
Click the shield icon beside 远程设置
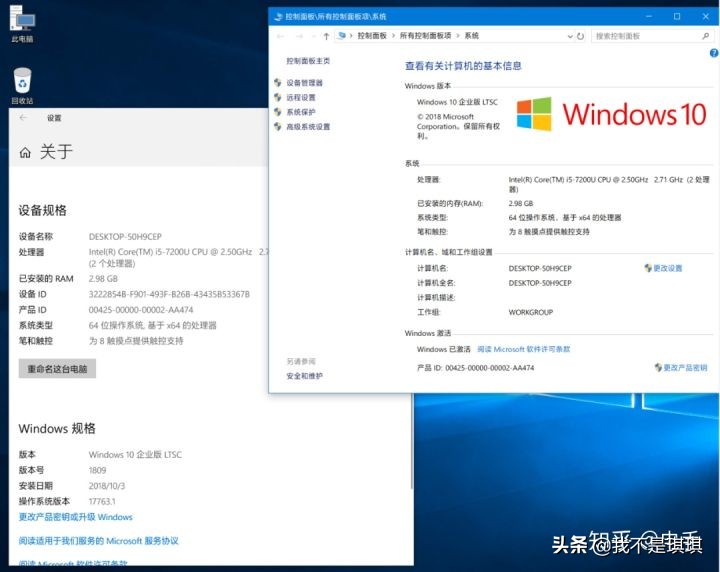point(278,97)
